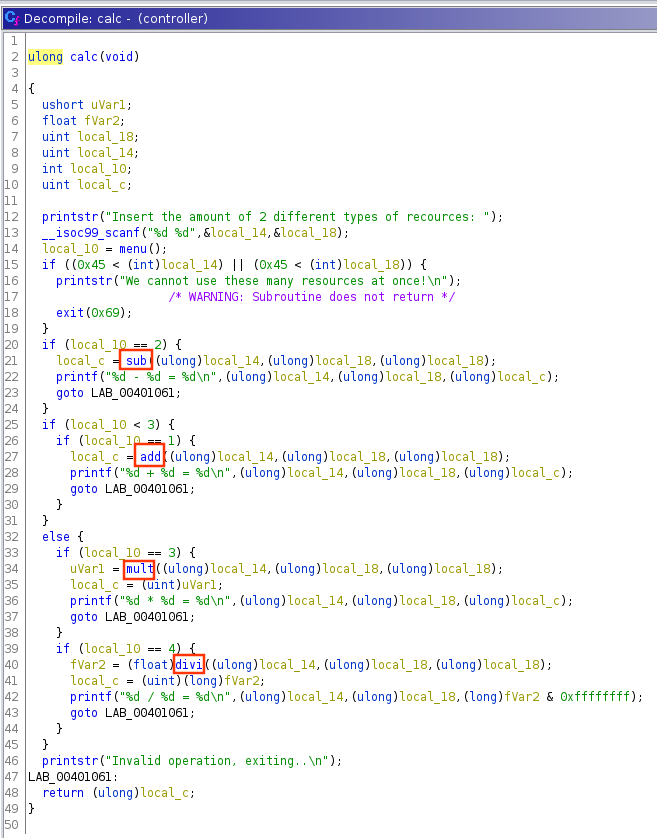
Task: Click the ushort uVar1 declaration
Action: tap(86, 104)
